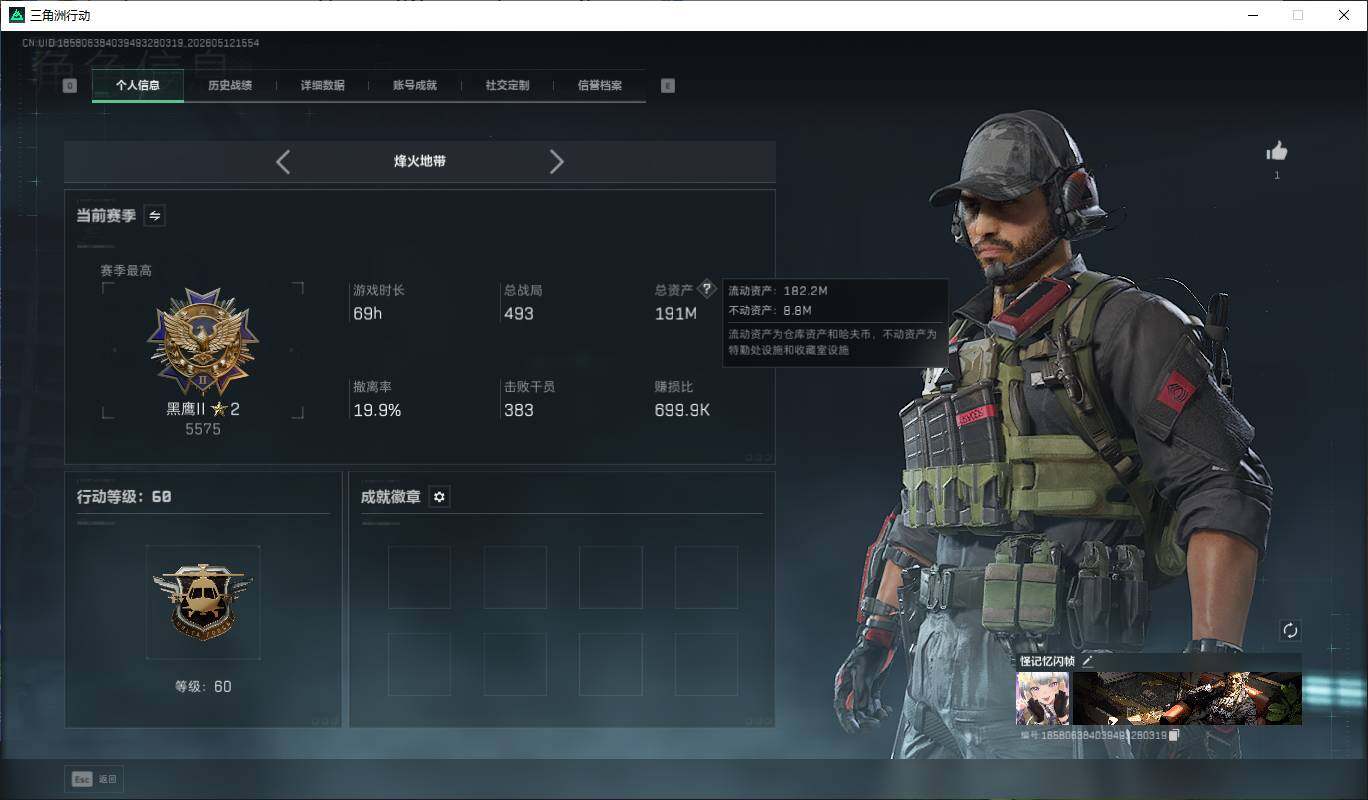Click the Q previous-tab key icon
1368x800 pixels.
coord(70,86)
